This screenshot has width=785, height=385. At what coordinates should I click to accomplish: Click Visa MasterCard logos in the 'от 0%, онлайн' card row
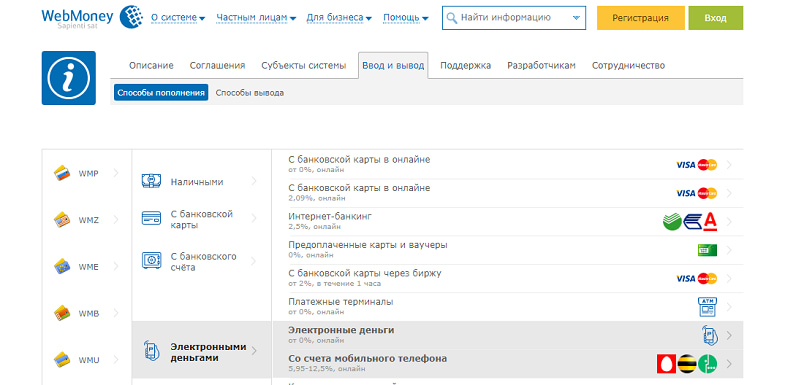point(696,165)
